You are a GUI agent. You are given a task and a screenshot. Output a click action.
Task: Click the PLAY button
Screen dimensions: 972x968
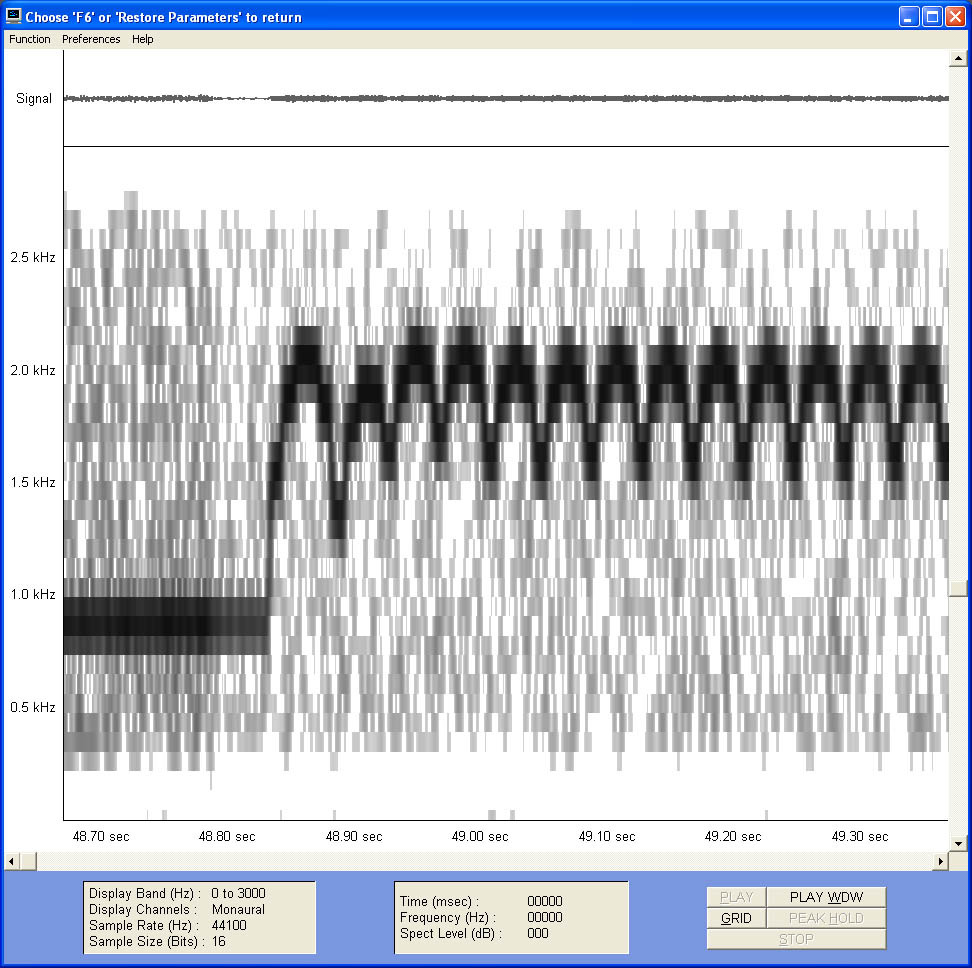[x=736, y=897]
